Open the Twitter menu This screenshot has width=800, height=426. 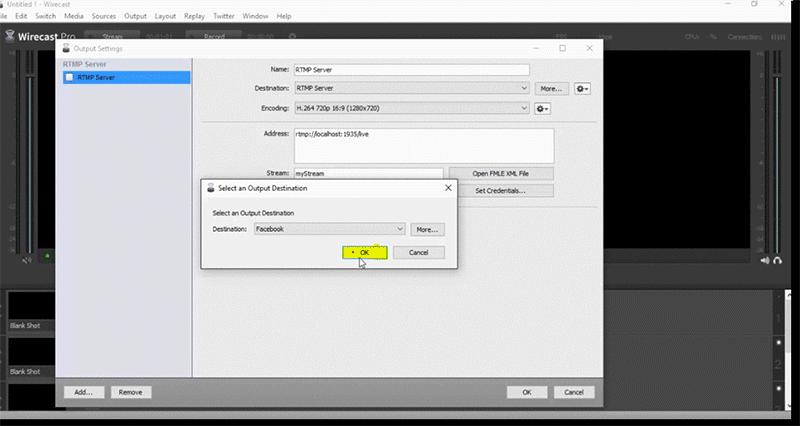click(223, 16)
